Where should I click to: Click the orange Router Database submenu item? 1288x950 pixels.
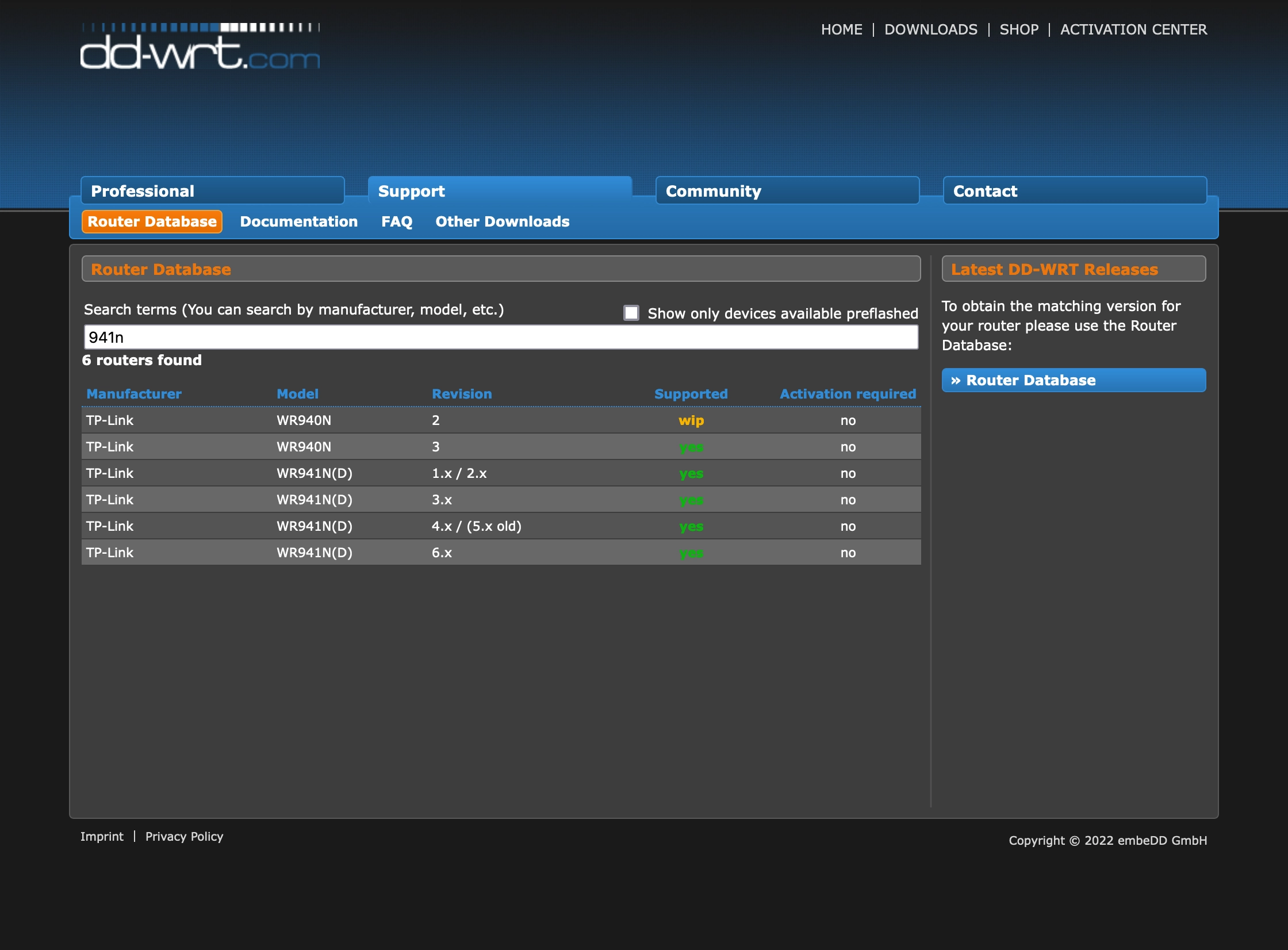(x=152, y=222)
